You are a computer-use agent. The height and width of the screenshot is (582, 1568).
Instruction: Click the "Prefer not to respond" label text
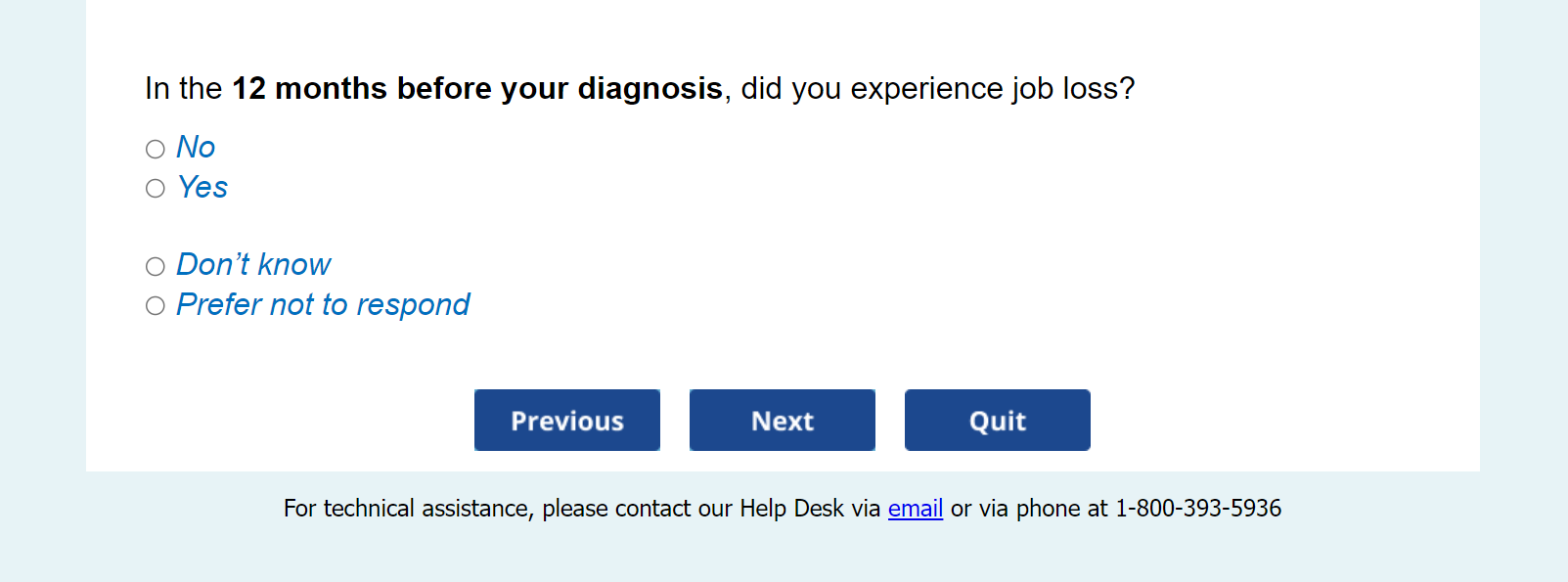coord(323,305)
